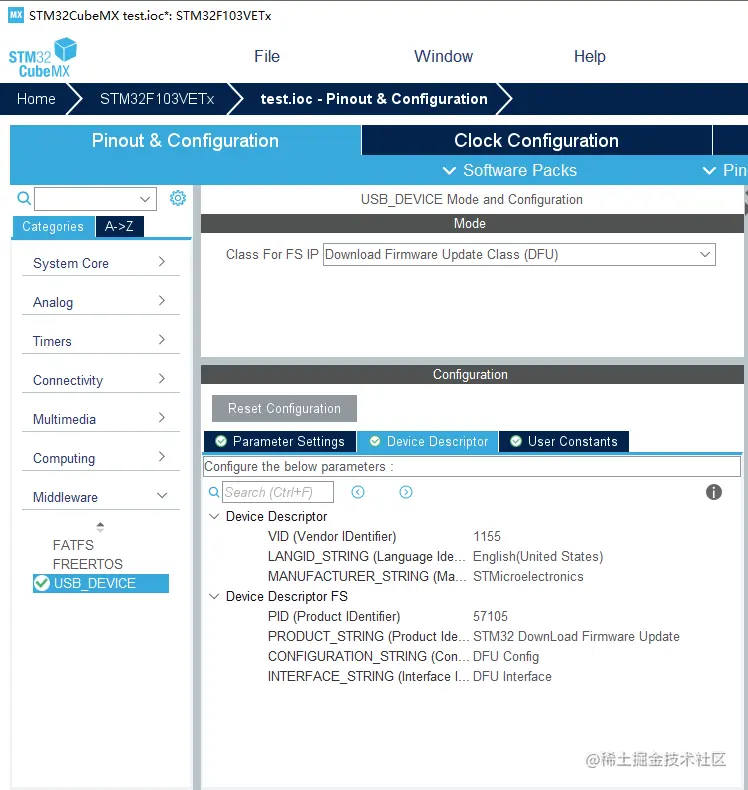Screen dimensions: 748x790
Task: Collapse the Device Descriptor FS group
Action: [214, 597]
